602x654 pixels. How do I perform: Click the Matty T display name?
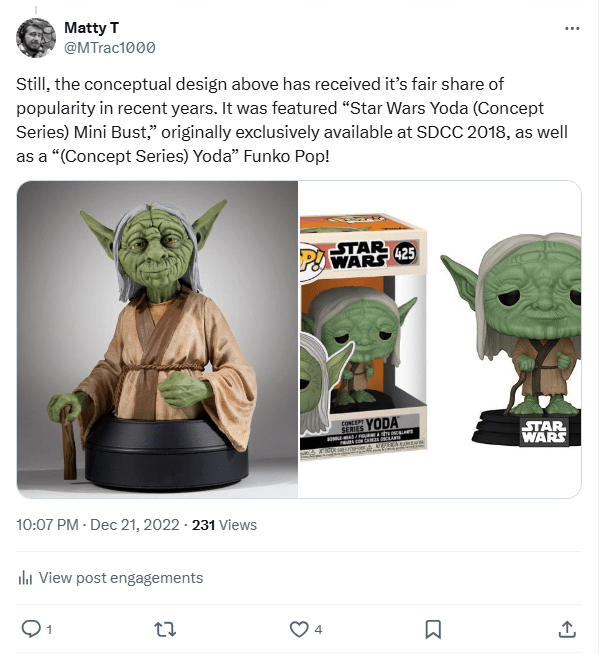(x=91, y=28)
